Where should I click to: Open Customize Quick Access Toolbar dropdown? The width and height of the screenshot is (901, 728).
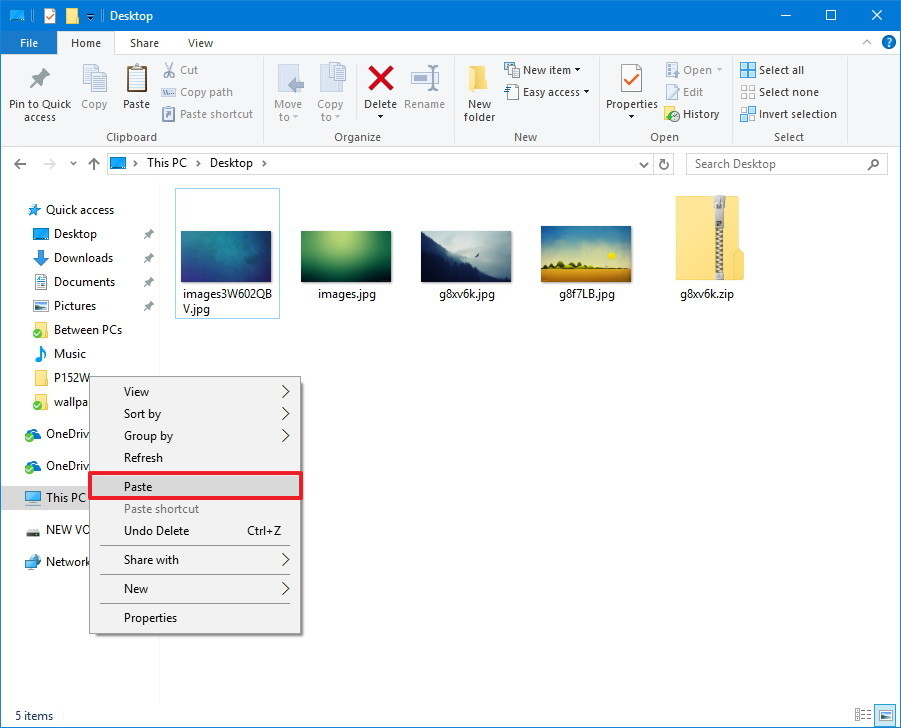pyautogui.click(x=90, y=17)
